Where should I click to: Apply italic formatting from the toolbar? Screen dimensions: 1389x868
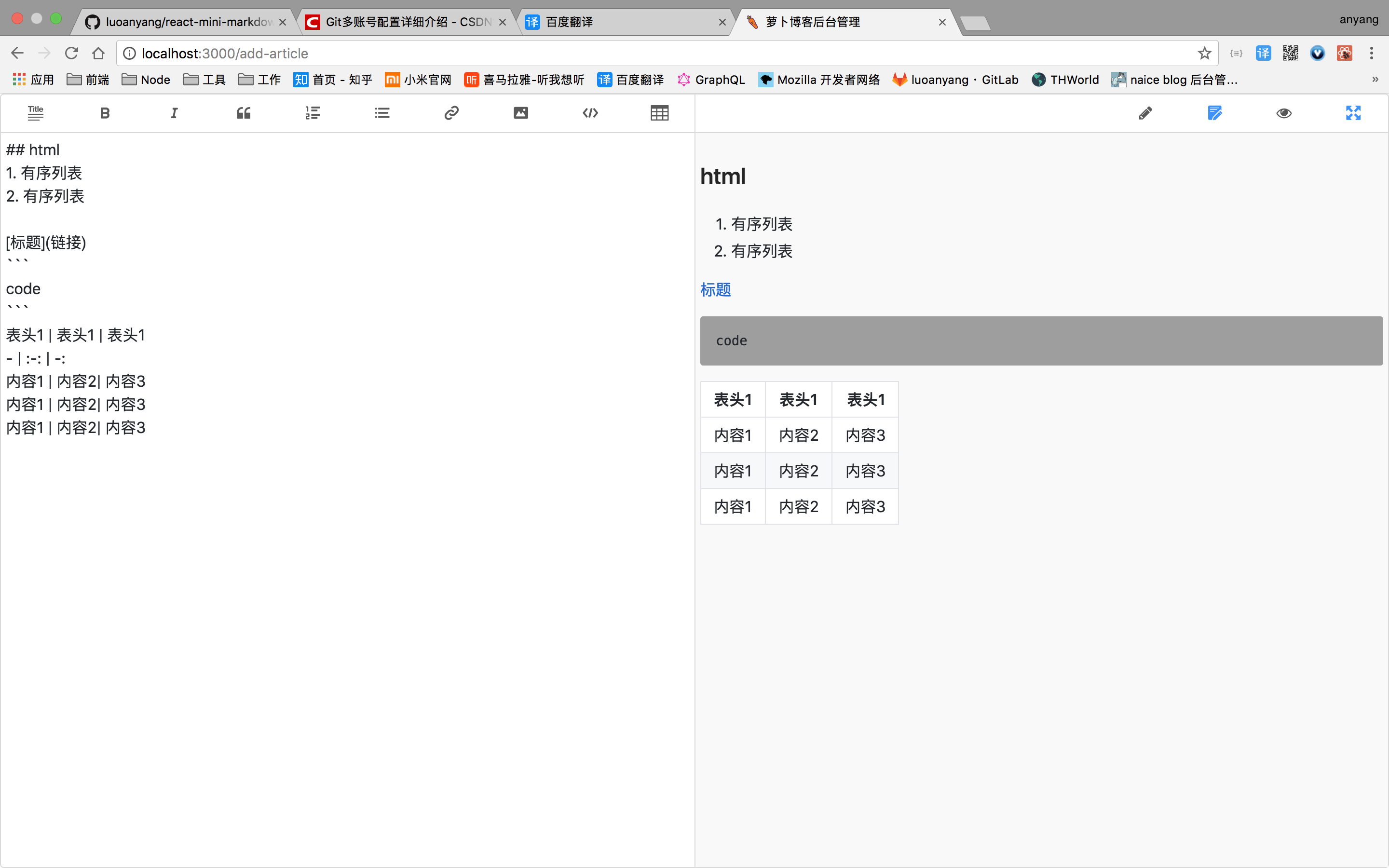coord(174,113)
